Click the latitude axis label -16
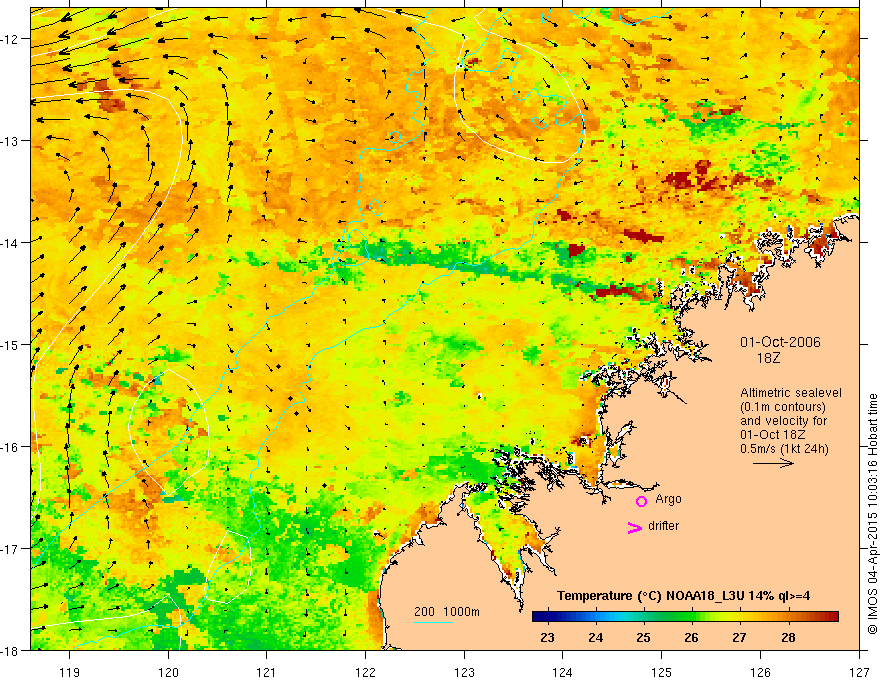 [10, 447]
